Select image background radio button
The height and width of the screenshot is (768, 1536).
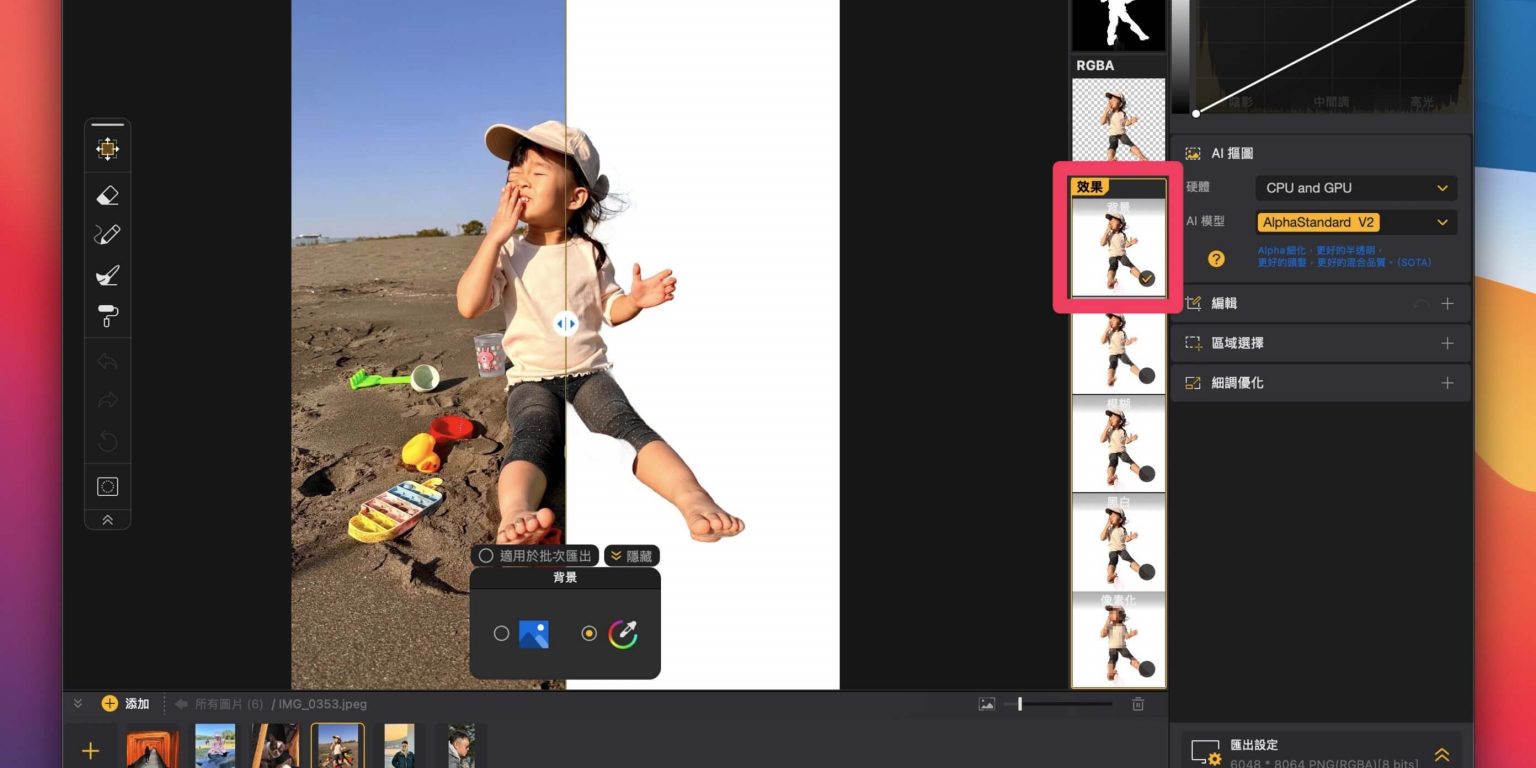coord(501,633)
